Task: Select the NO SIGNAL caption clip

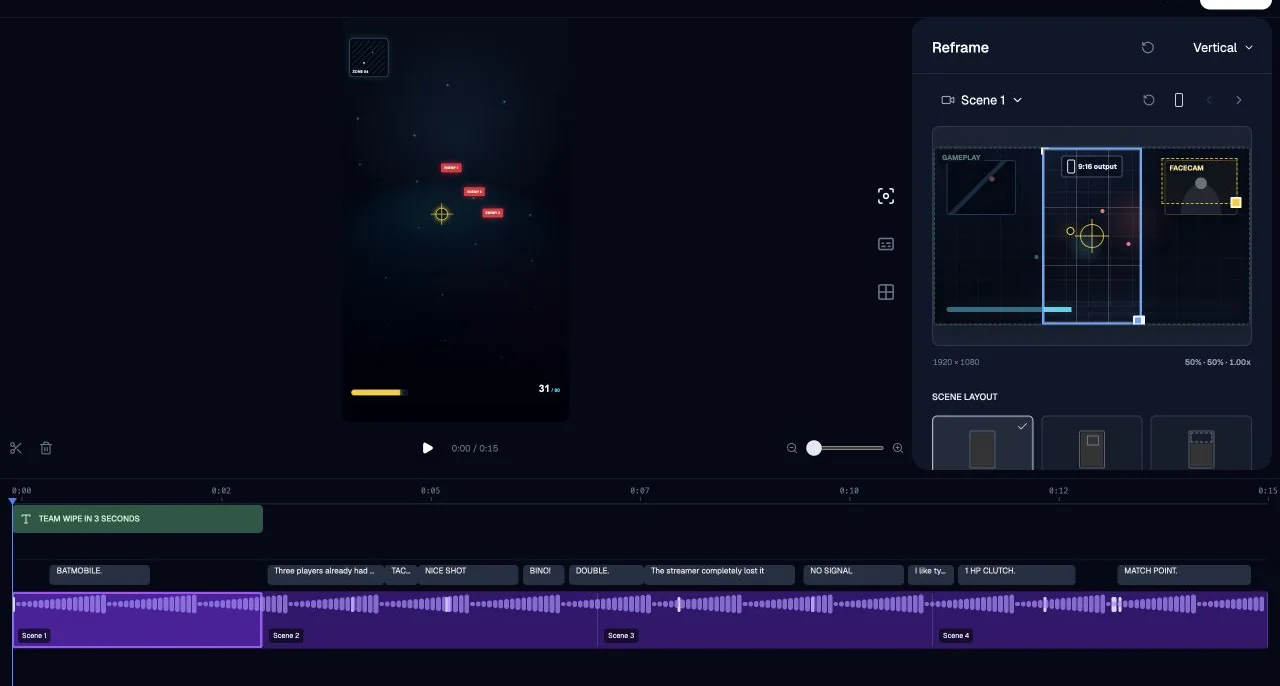Action: (x=853, y=574)
